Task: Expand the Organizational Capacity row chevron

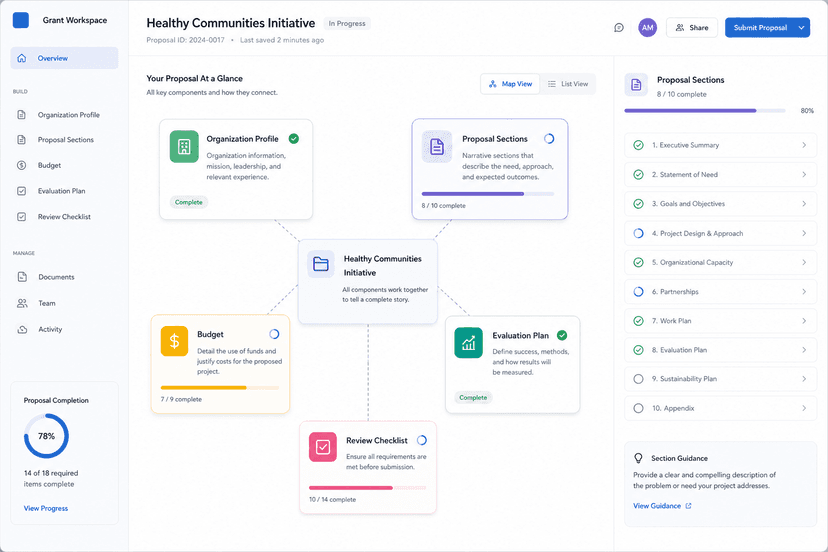Action: [804, 262]
